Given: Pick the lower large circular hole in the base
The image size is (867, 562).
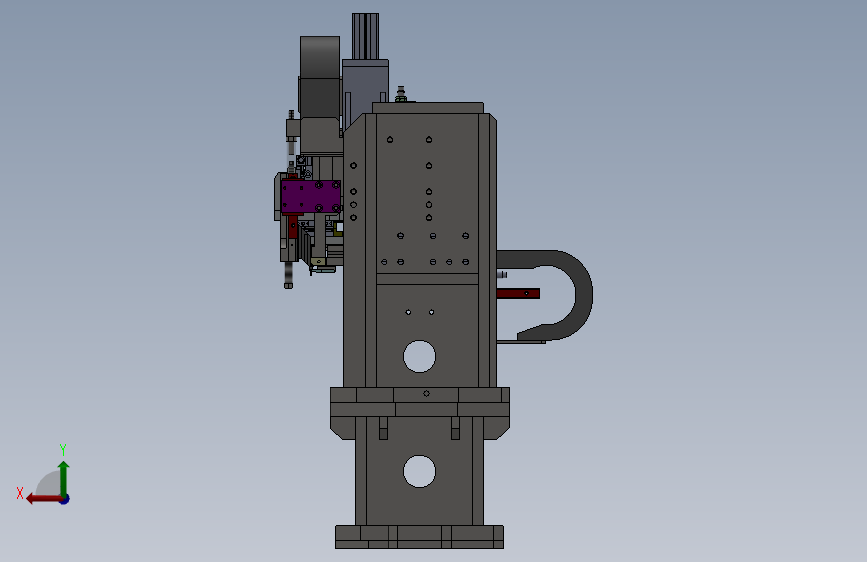Looking at the screenshot, I should [420, 471].
